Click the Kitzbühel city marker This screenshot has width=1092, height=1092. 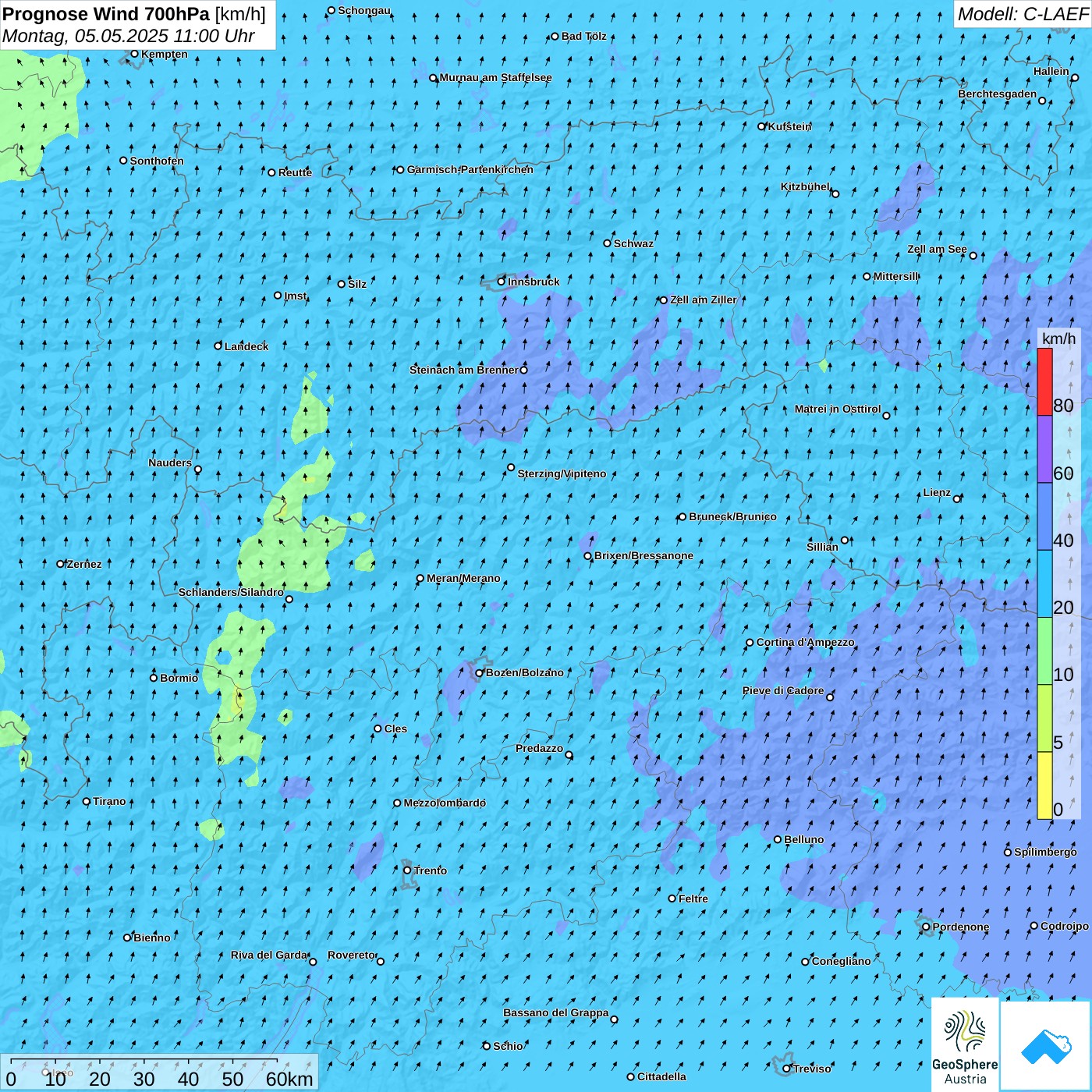click(835, 193)
